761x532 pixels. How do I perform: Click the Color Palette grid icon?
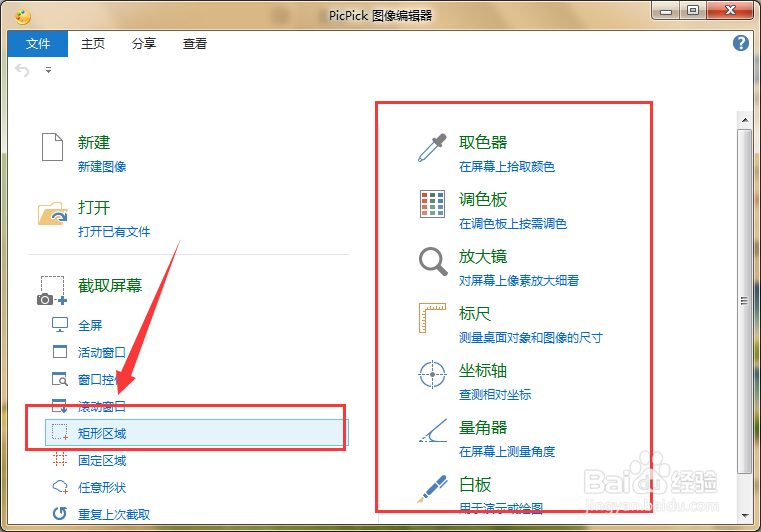pyautogui.click(x=432, y=204)
